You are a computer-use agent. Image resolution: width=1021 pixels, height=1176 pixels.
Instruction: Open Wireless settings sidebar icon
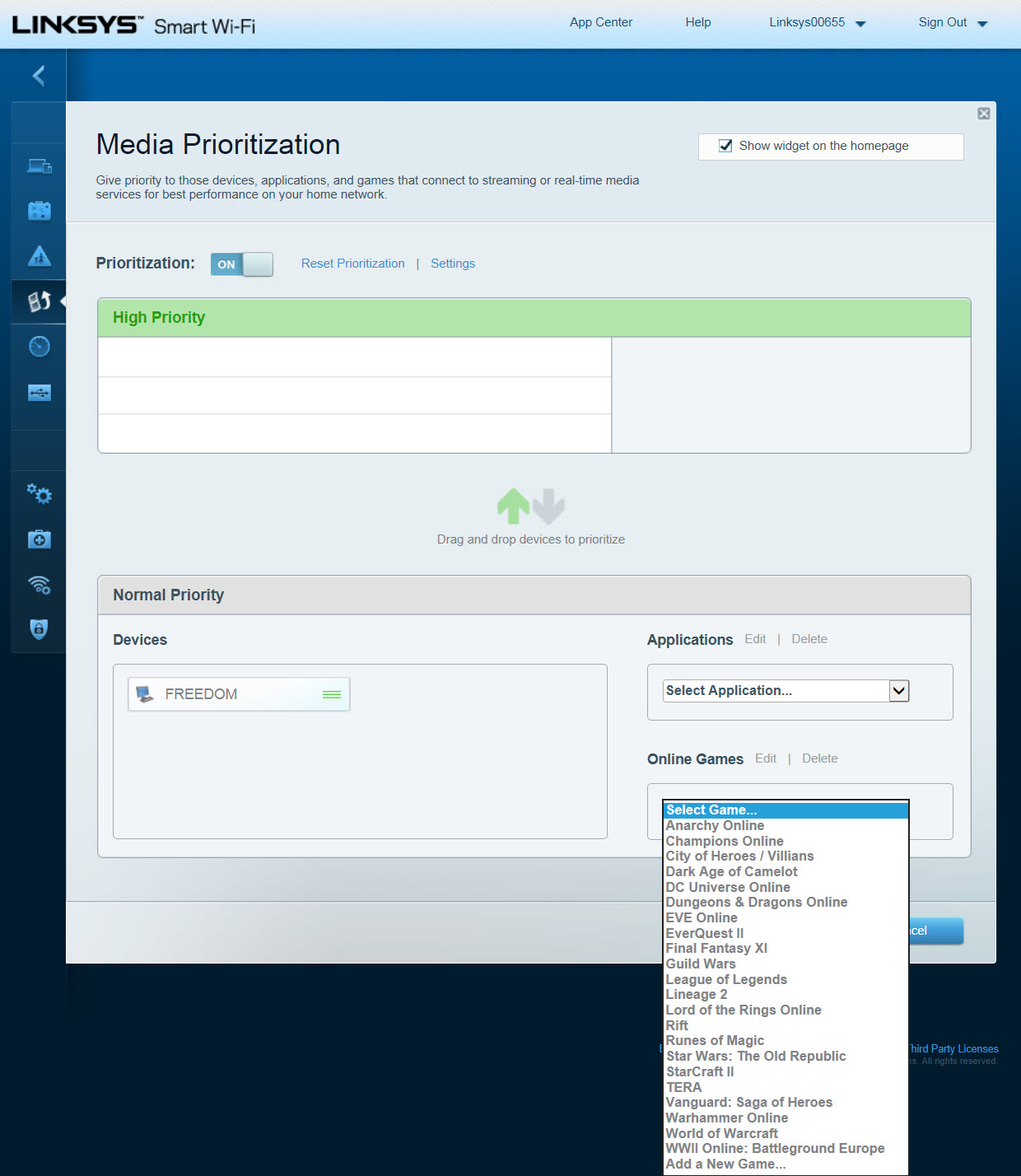pos(40,585)
